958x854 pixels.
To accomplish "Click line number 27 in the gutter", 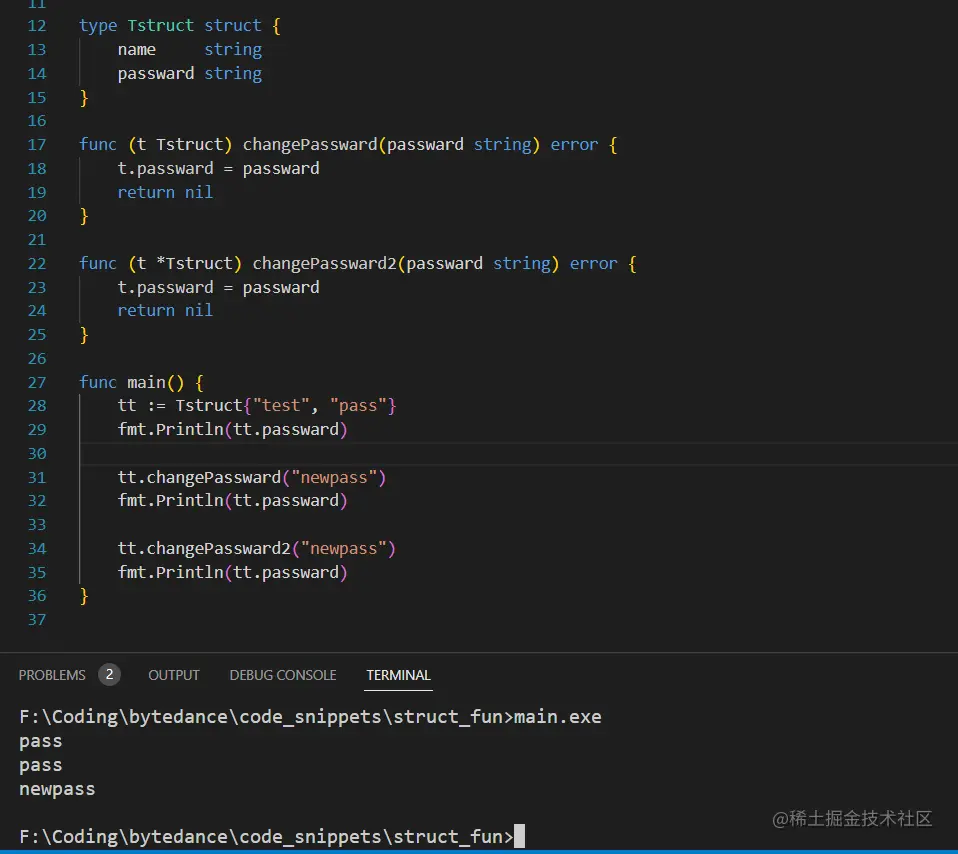I will pyautogui.click(x=37, y=382).
